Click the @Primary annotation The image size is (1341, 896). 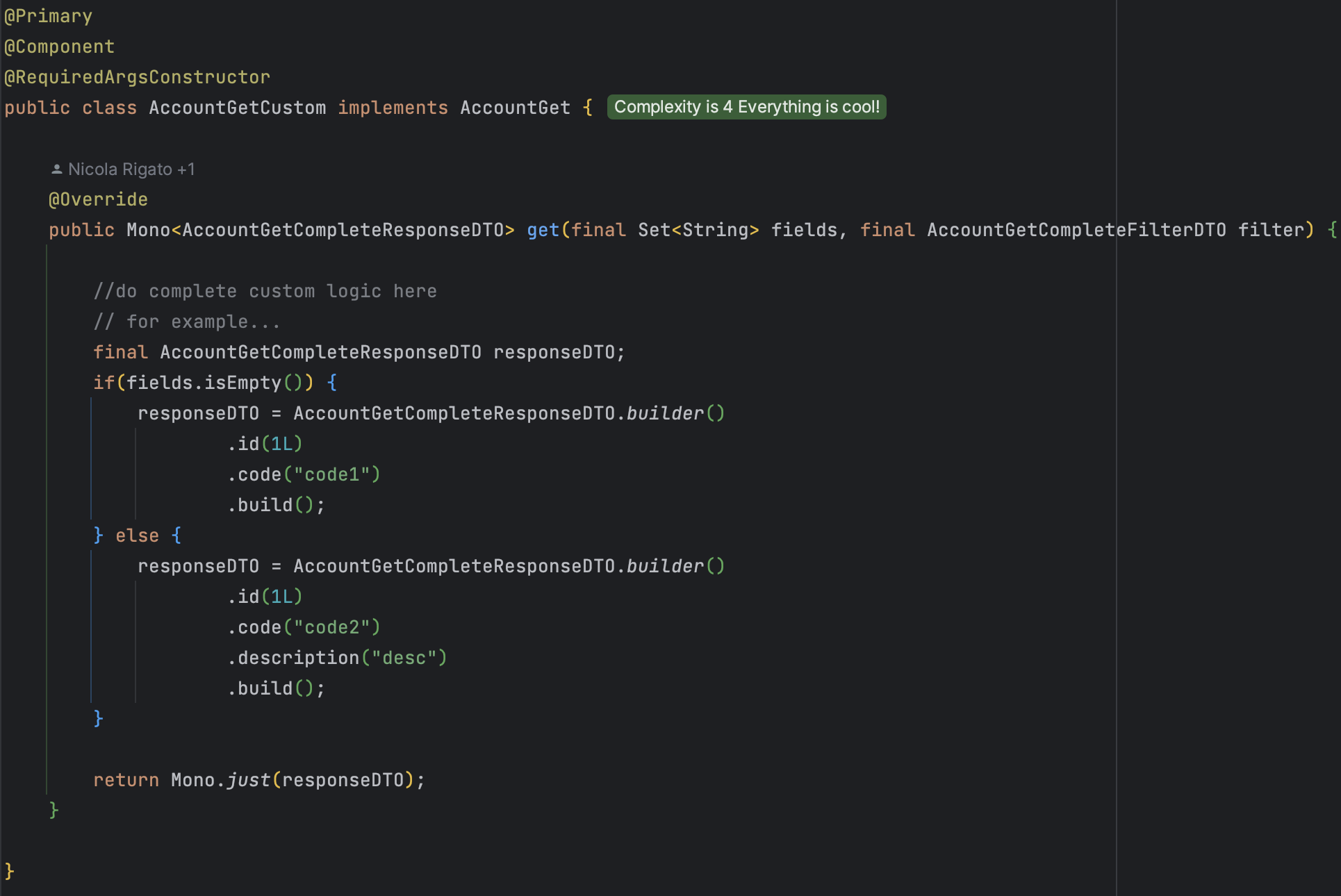point(48,16)
